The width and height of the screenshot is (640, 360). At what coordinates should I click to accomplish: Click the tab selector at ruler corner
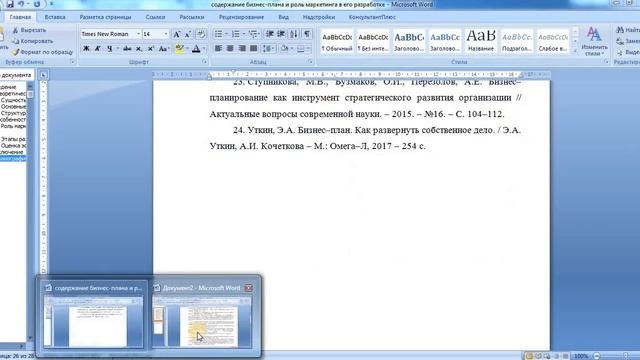pyautogui.click(x=44, y=75)
